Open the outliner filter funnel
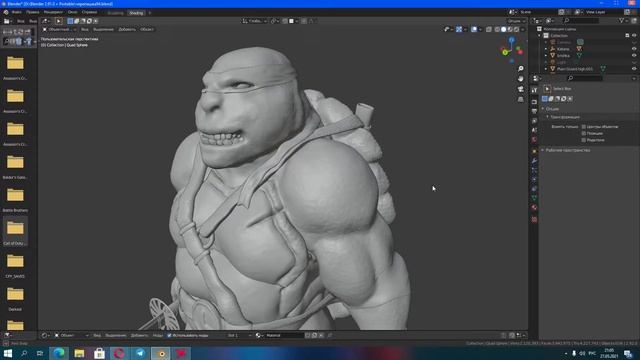640x360 pixels. pos(622,20)
